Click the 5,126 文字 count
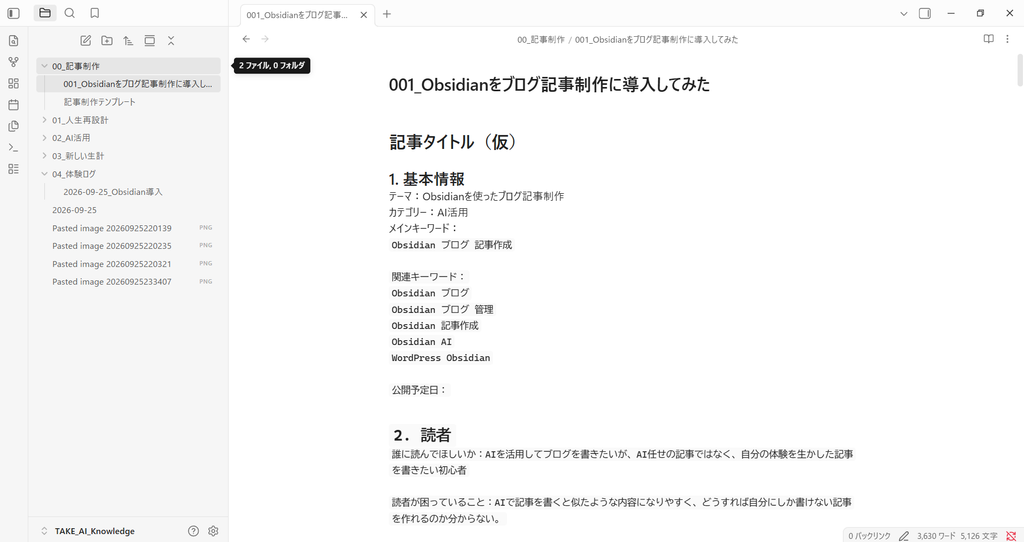This screenshot has height=542, width=1024. (x=978, y=536)
